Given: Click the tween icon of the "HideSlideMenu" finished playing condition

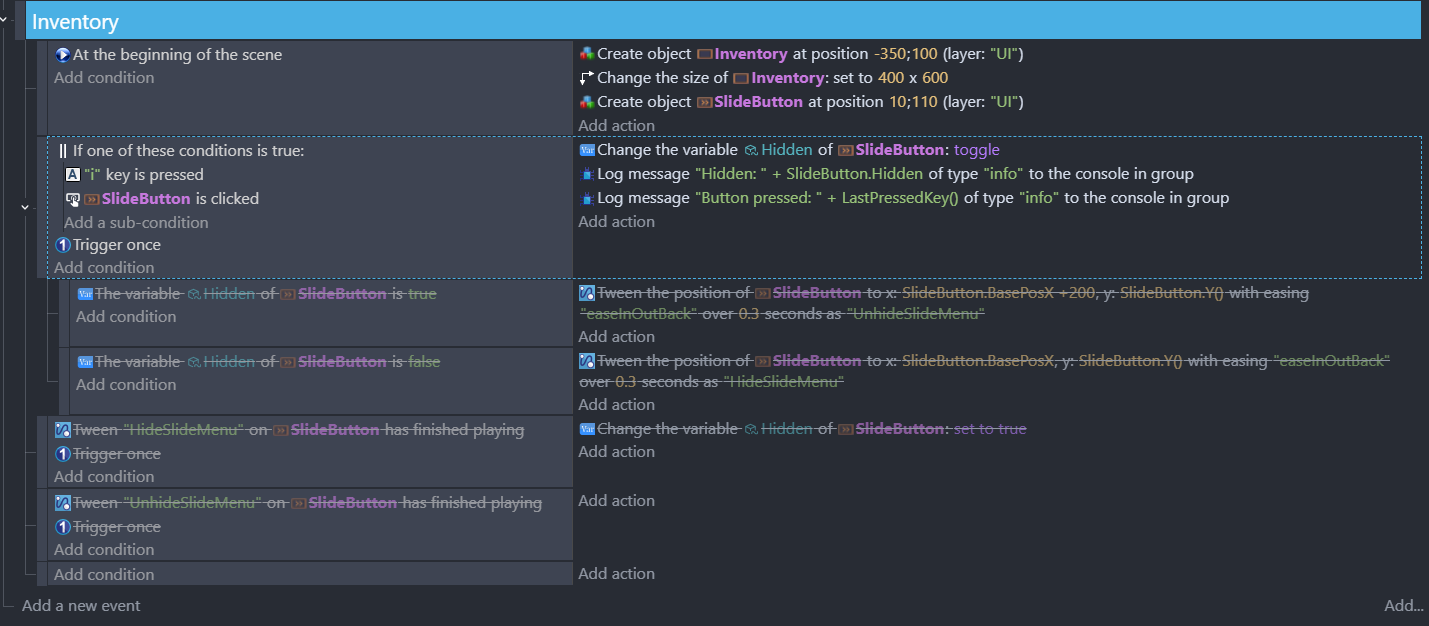Looking at the screenshot, I should pyautogui.click(x=62, y=430).
